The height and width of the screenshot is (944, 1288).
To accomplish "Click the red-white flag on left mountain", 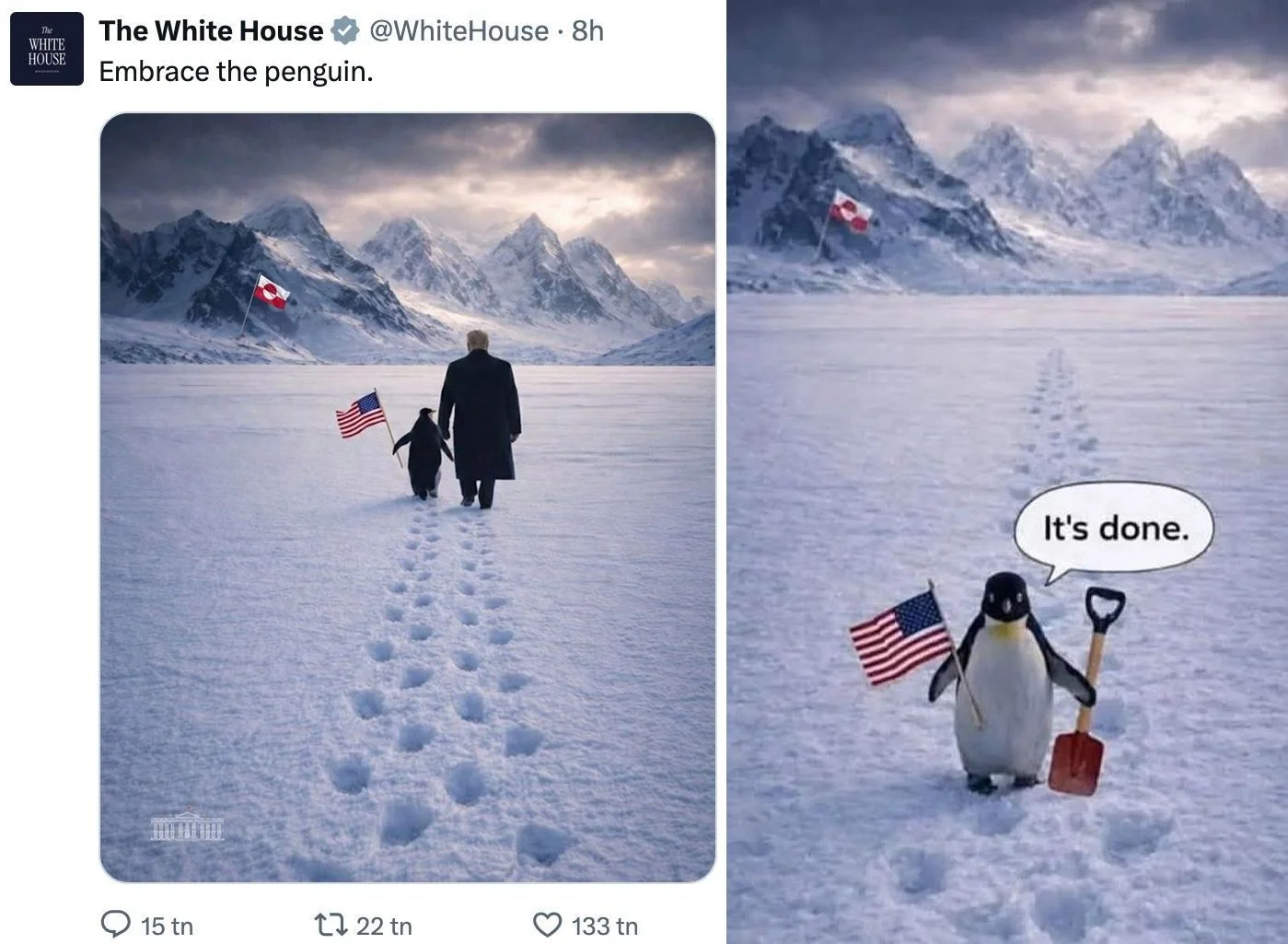I will tap(271, 292).
